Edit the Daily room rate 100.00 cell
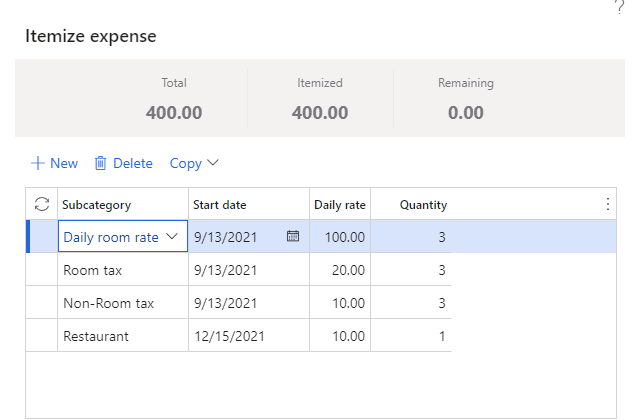632x420 pixels. point(340,237)
